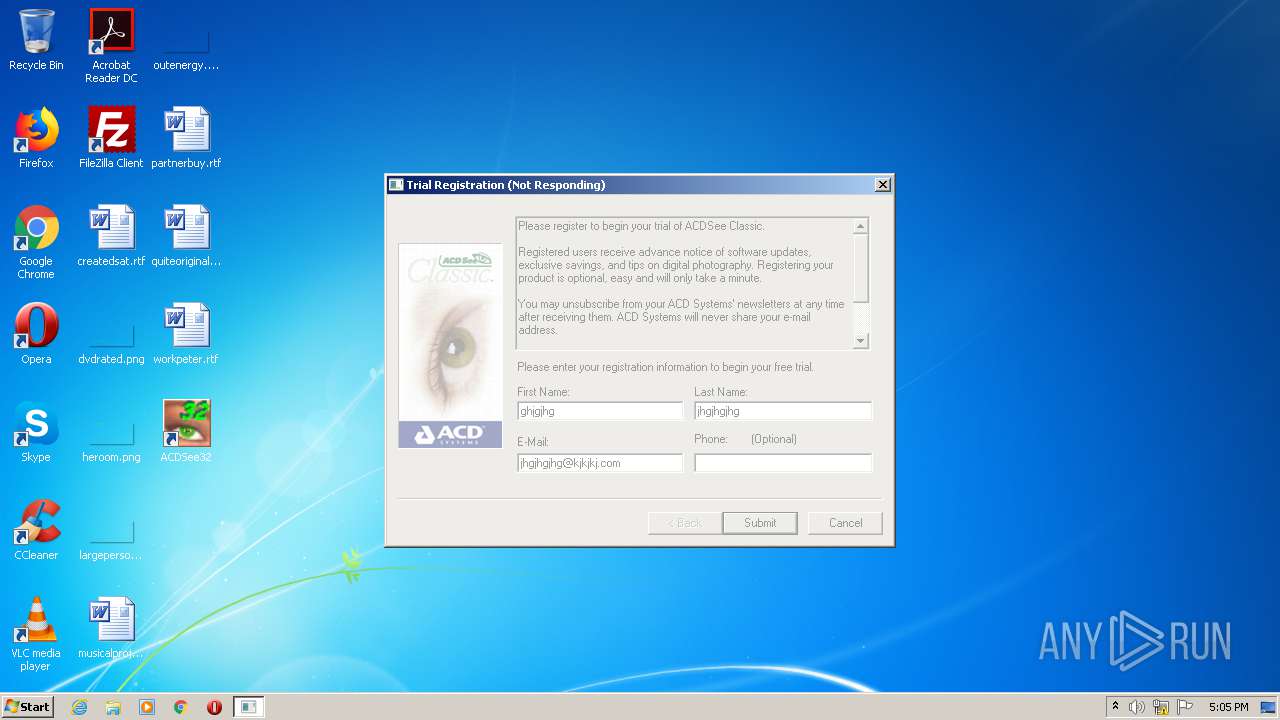Open Chrome from the taskbar
The height and width of the screenshot is (720, 1280).
181,707
